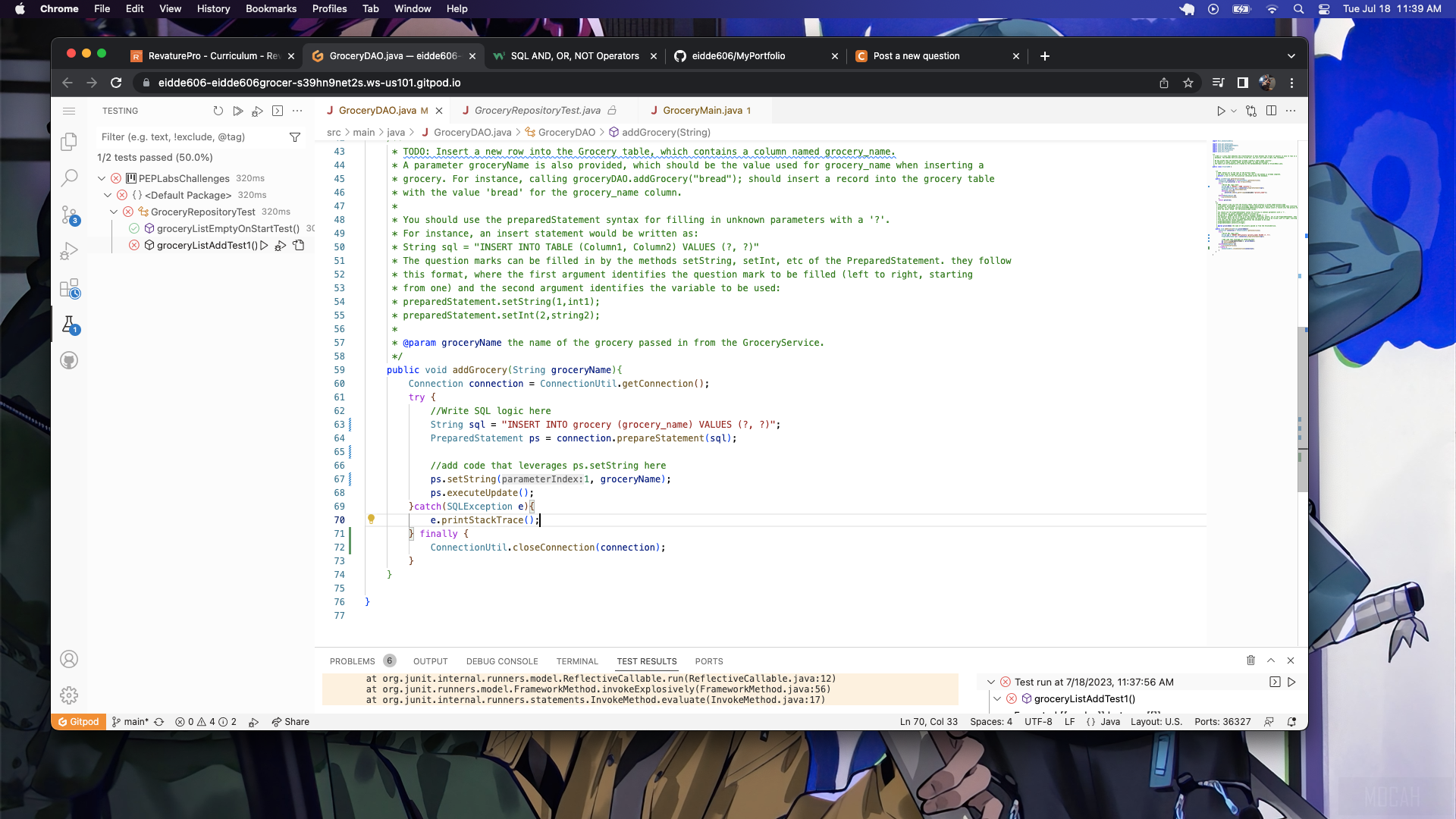The image size is (1456, 819).
Task: Open the GitHub icon in the activity bar
Action: click(x=69, y=360)
